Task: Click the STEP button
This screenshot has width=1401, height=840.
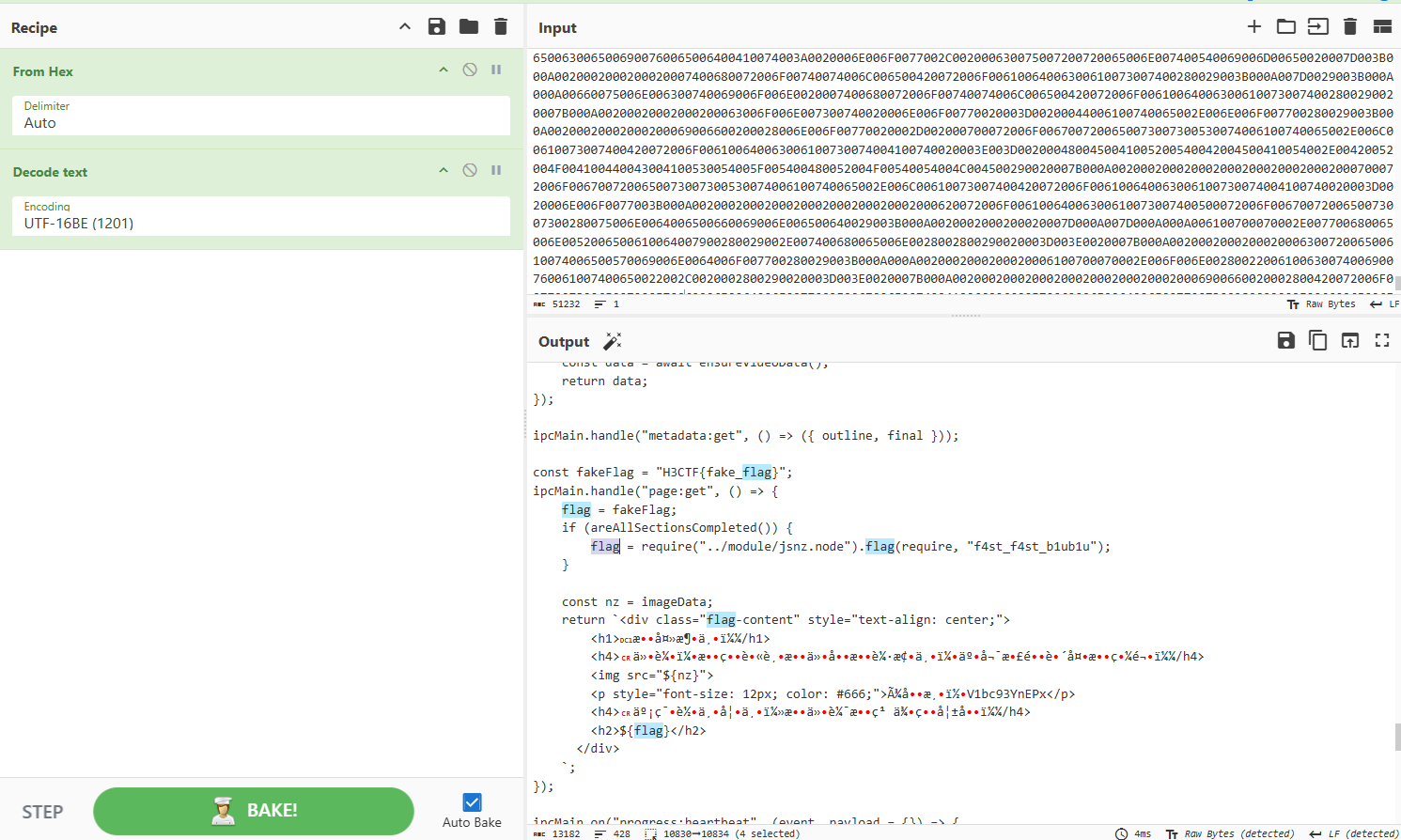Action: point(43,812)
